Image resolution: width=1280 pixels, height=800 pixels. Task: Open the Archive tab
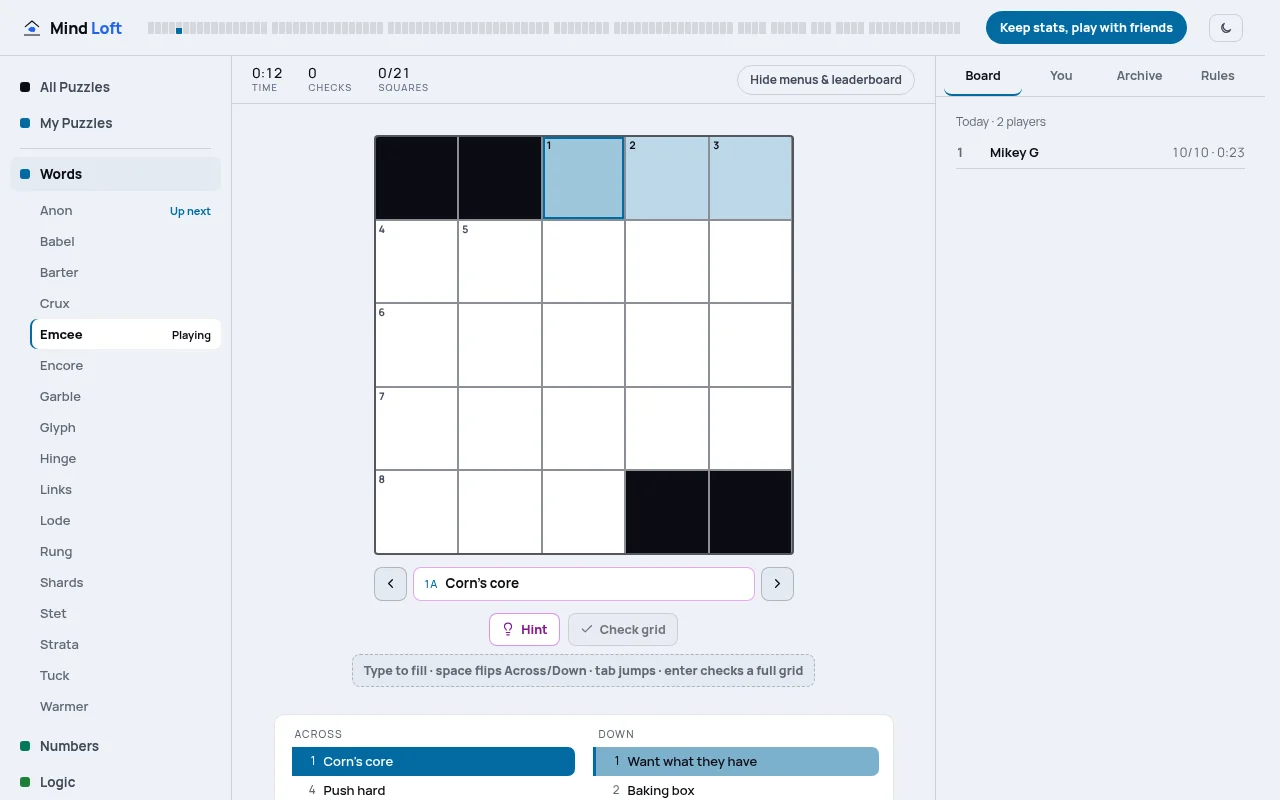(x=1139, y=76)
